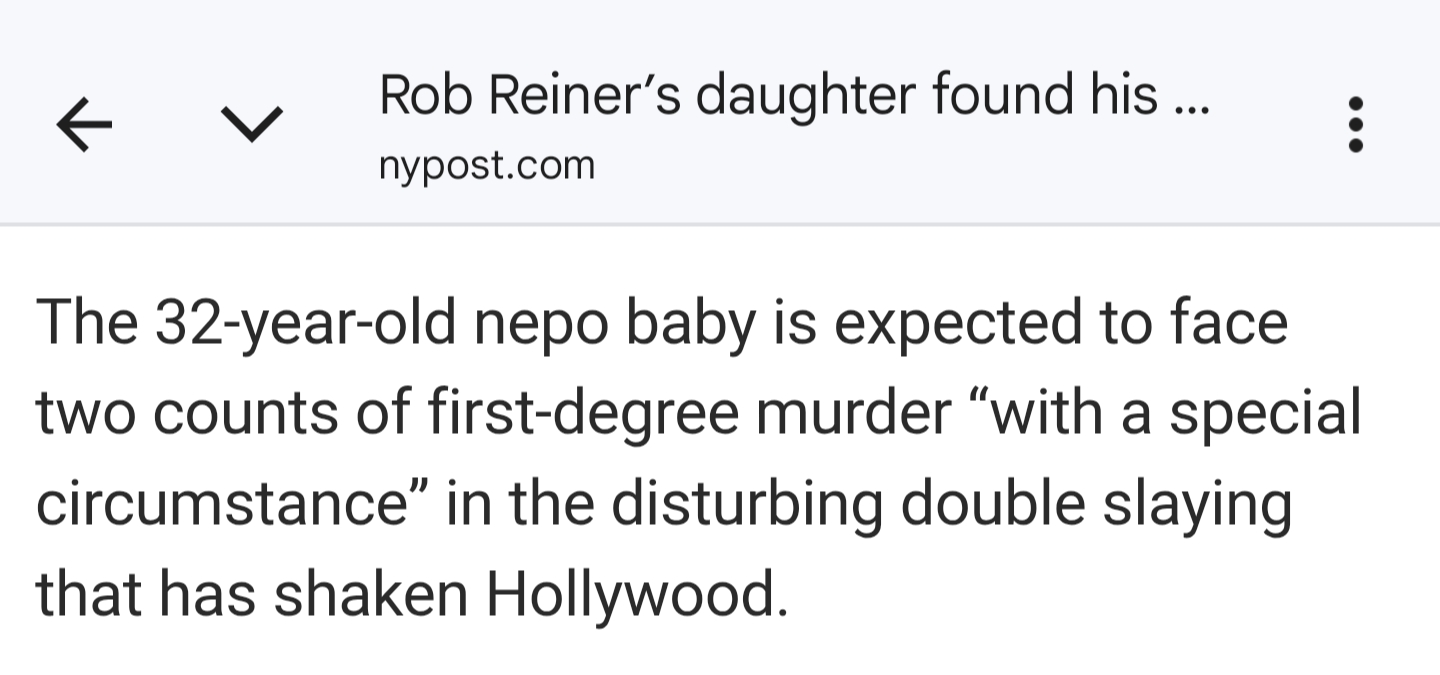Tap the opening word "The" of the article
1440x675 pixels.
coord(87,324)
